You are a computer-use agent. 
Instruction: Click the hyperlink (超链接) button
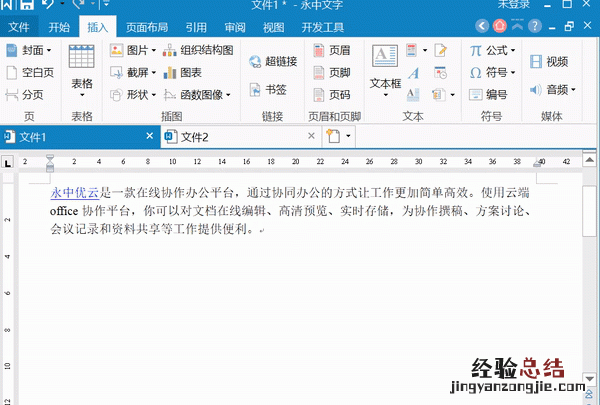[x=272, y=61]
